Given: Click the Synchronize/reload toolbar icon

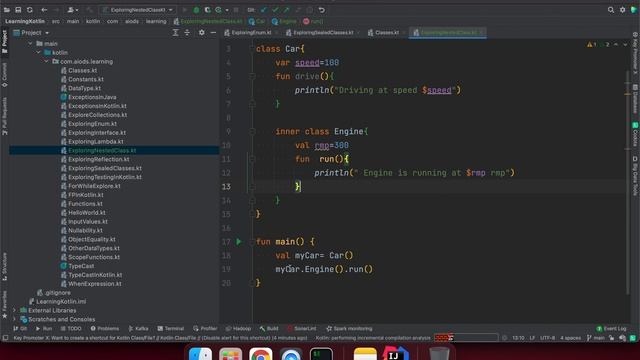Looking at the screenshot, I should click(x=30, y=10).
